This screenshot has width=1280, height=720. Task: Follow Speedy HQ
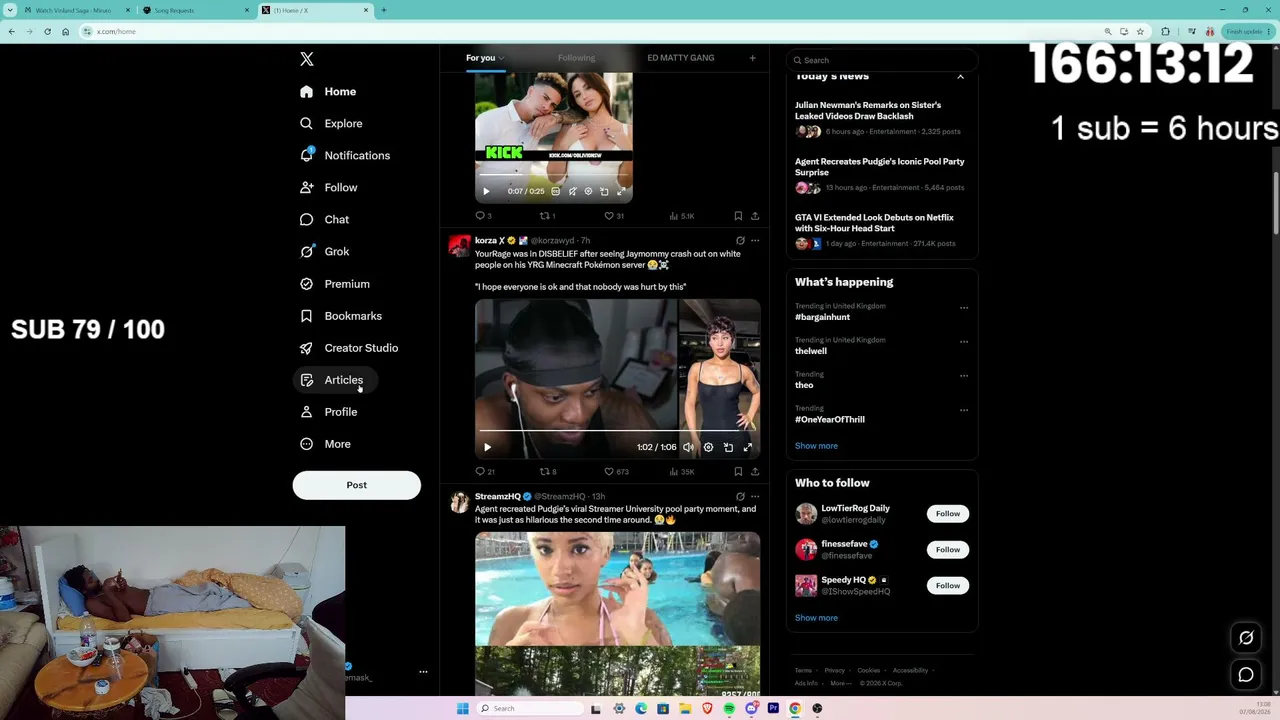pyautogui.click(x=948, y=586)
